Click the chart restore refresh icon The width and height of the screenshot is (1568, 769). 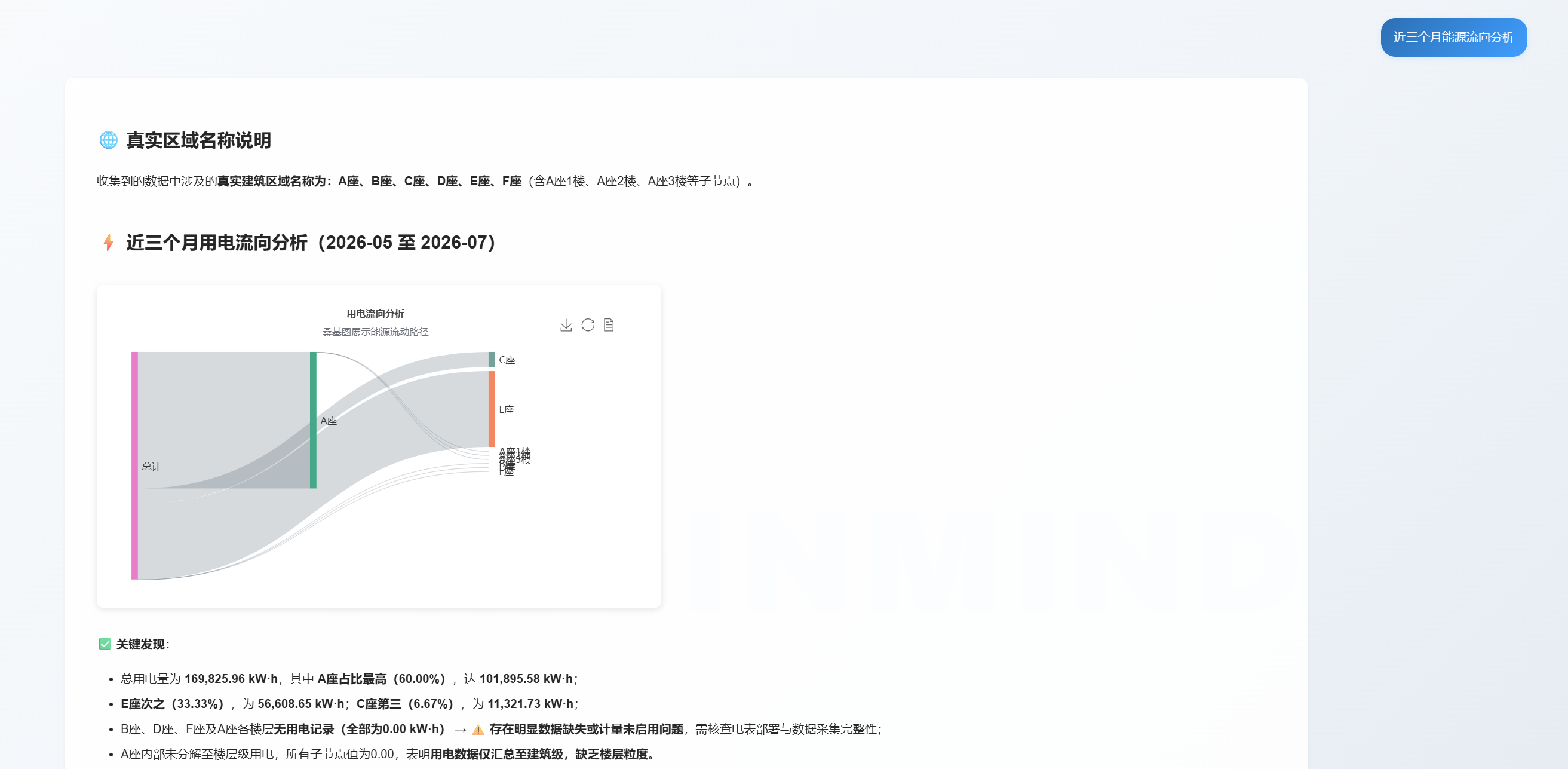click(x=587, y=325)
